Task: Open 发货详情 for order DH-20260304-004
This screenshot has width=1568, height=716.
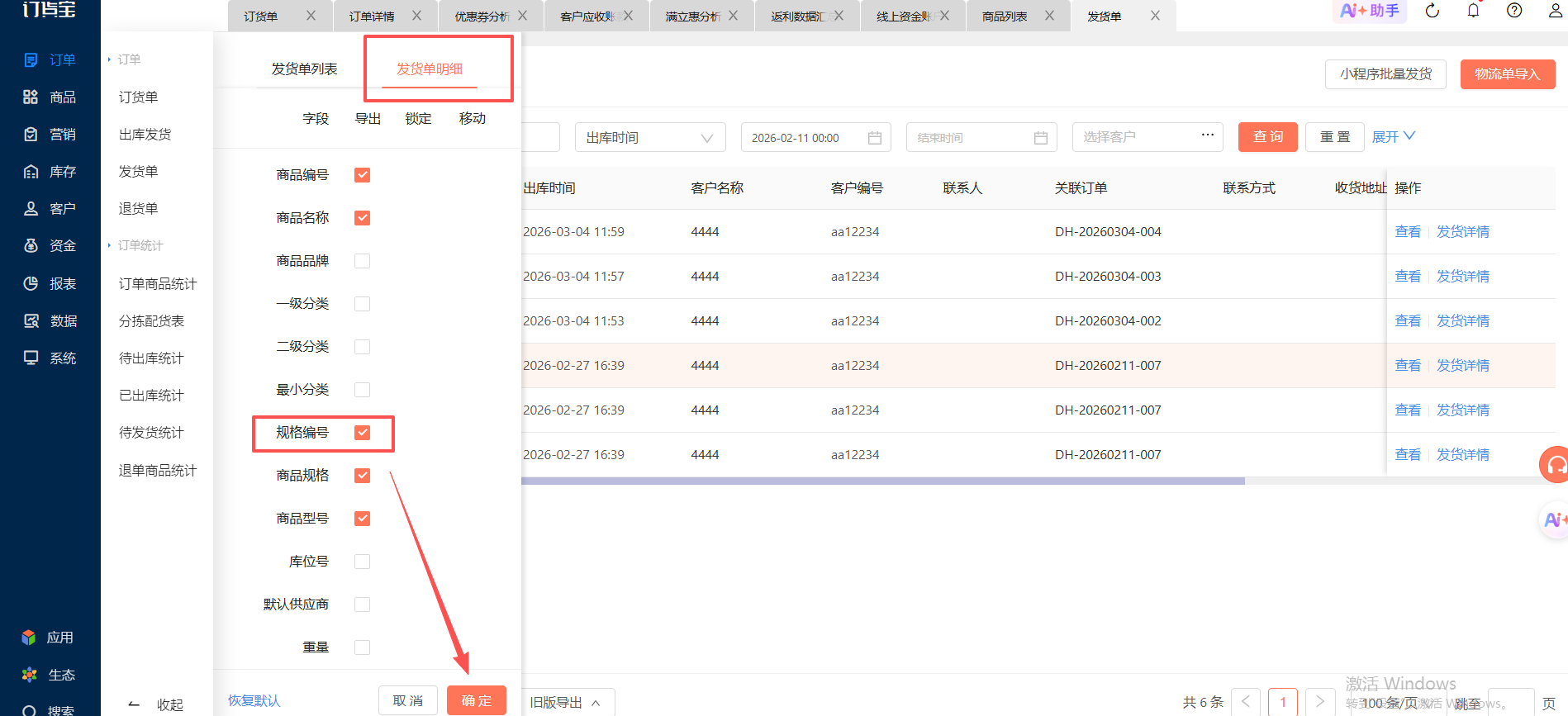Action: tap(1463, 232)
